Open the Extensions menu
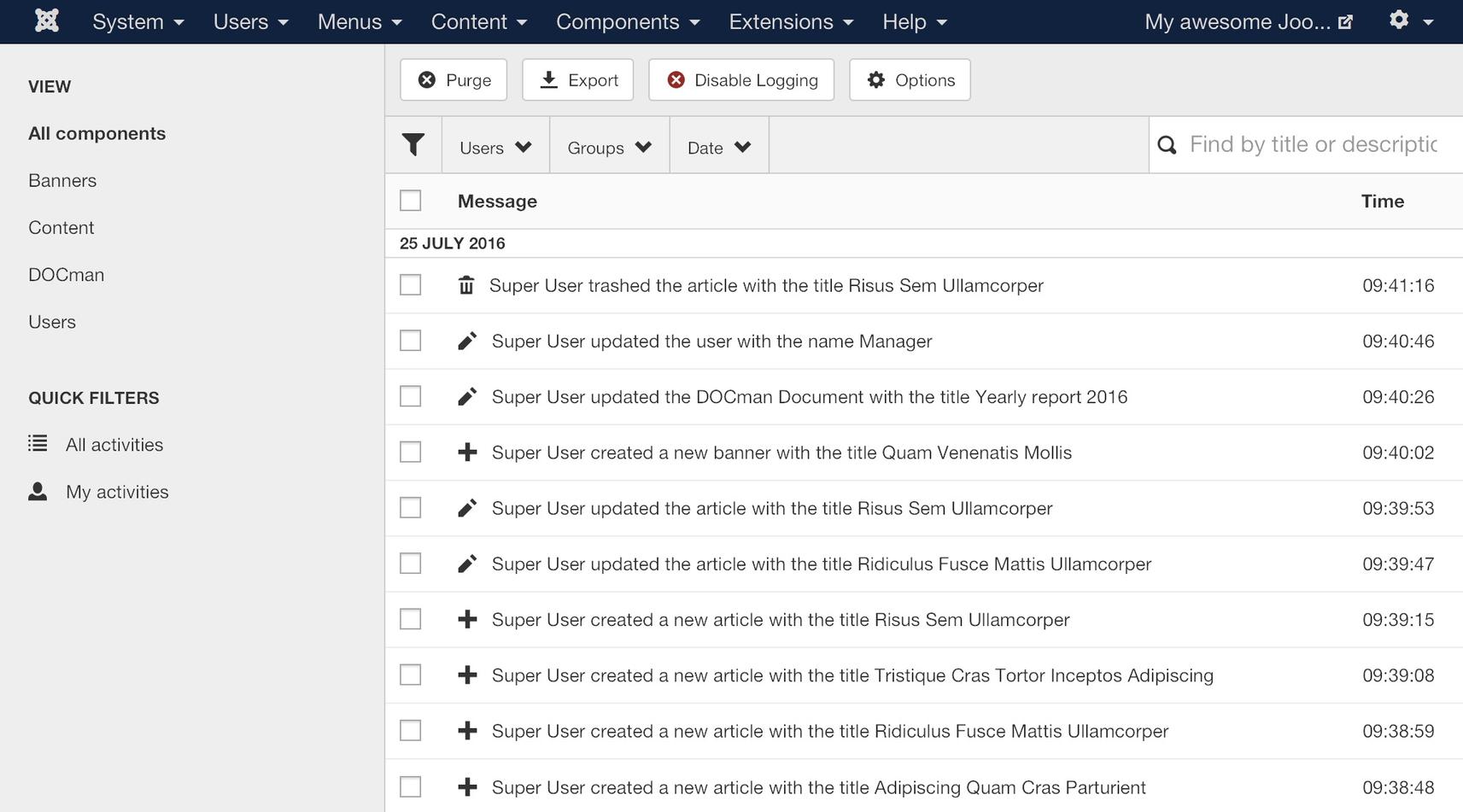Screen dimensions: 1463x812 (x=791, y=21)
